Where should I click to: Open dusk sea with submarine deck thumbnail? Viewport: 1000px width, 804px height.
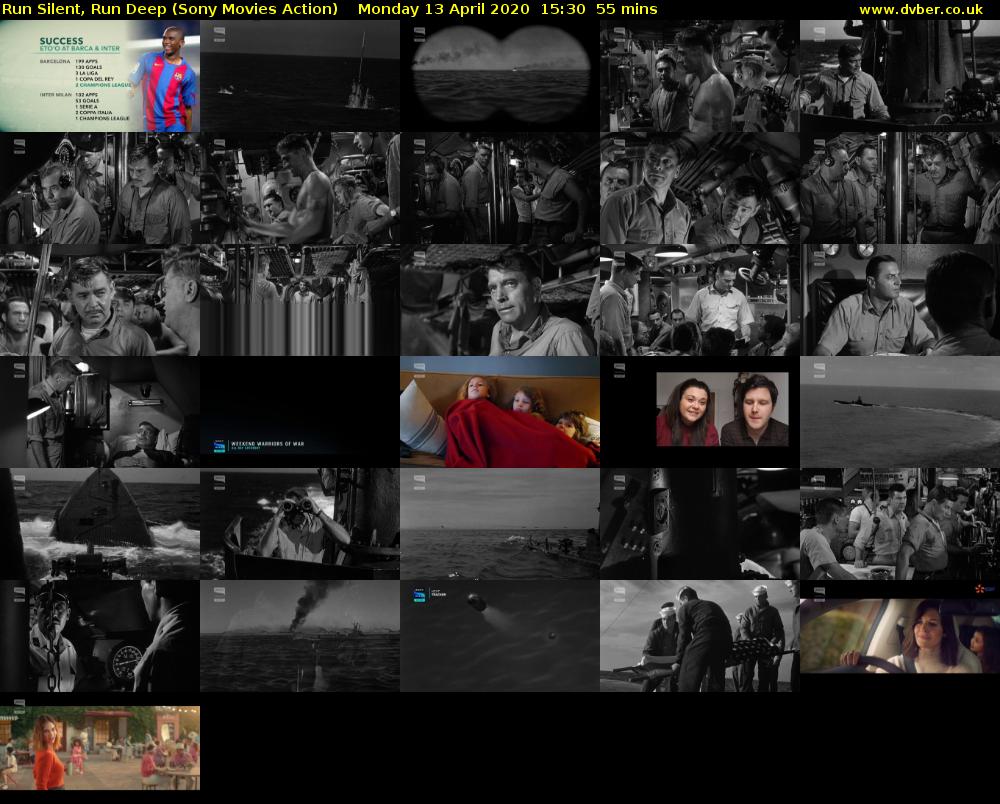pyautogui.click(x=500, y=524)
